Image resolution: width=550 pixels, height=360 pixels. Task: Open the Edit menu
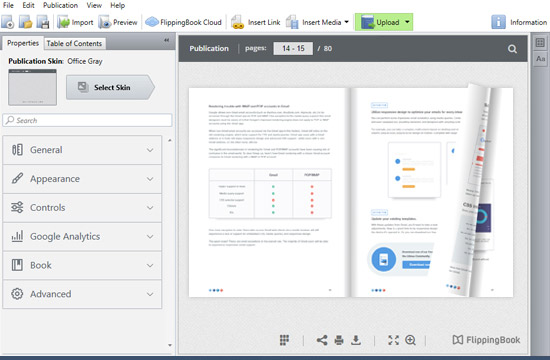click(x=28, y=5)
